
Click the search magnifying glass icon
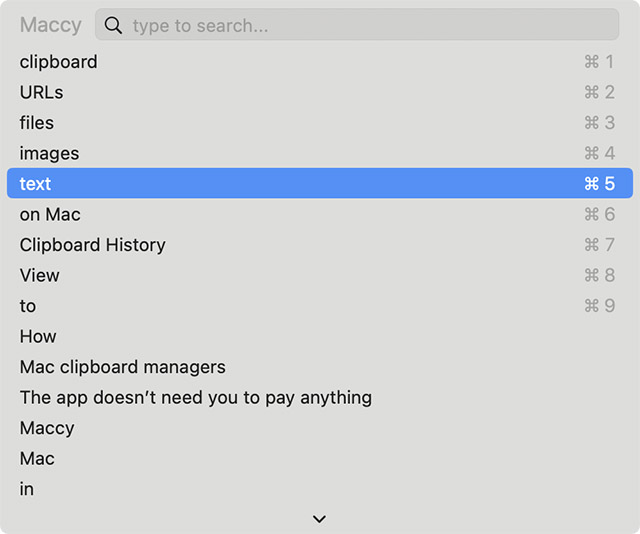pos(113,25)
